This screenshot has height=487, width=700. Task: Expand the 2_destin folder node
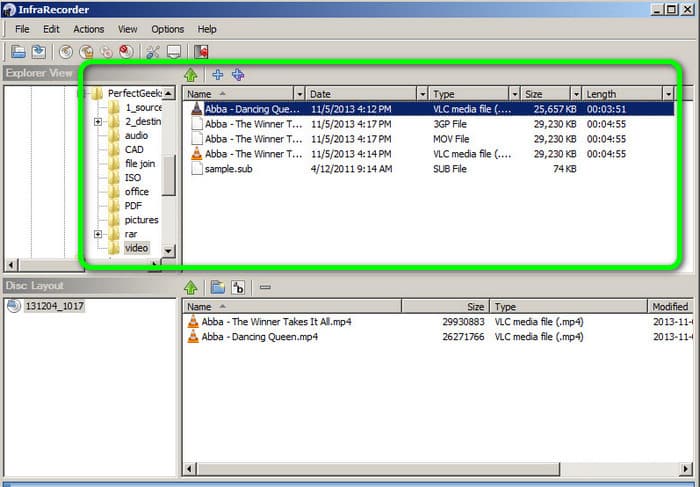tap(98, 122)
